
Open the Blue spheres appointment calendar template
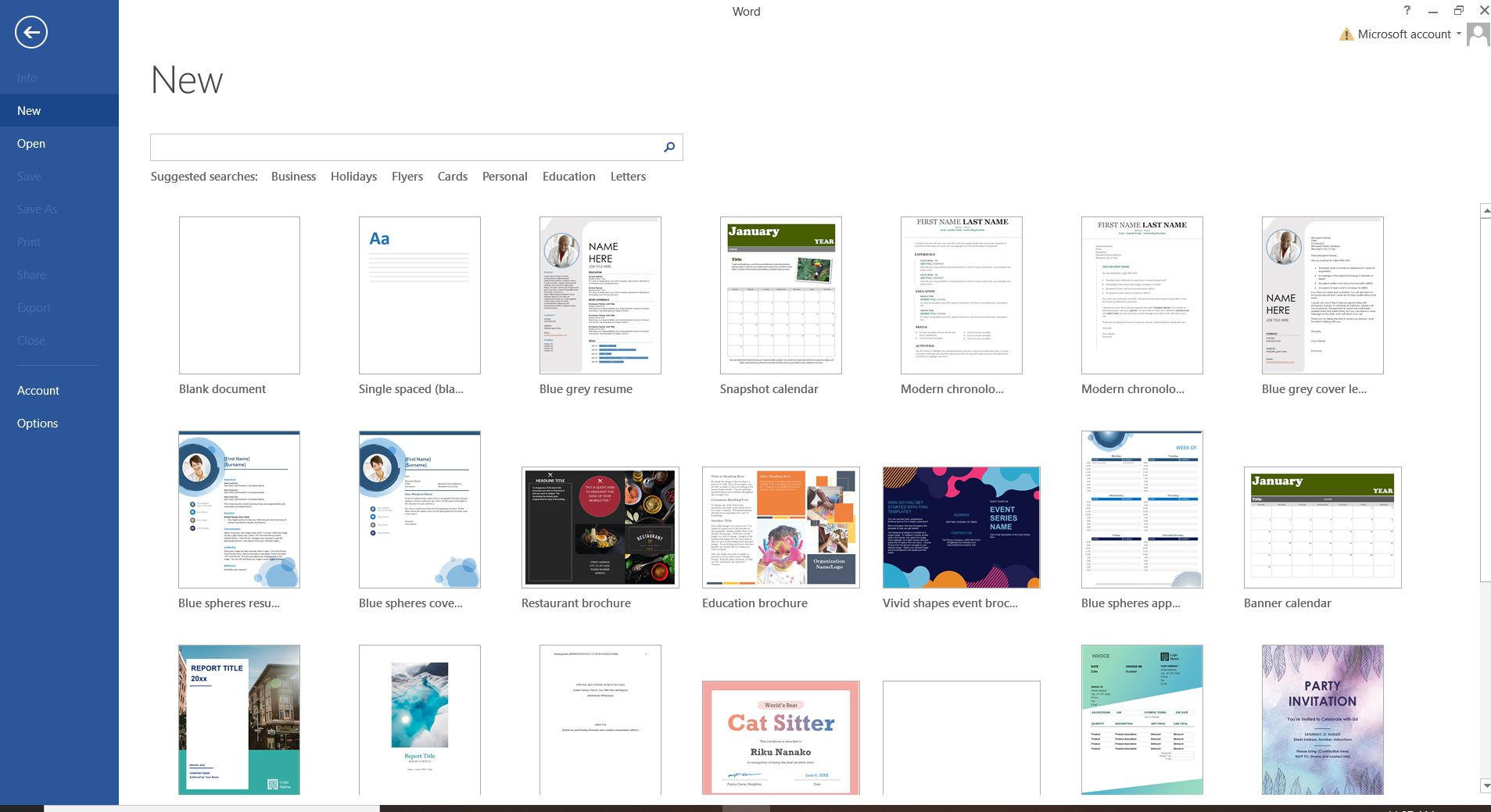(x=1142, y=510)
